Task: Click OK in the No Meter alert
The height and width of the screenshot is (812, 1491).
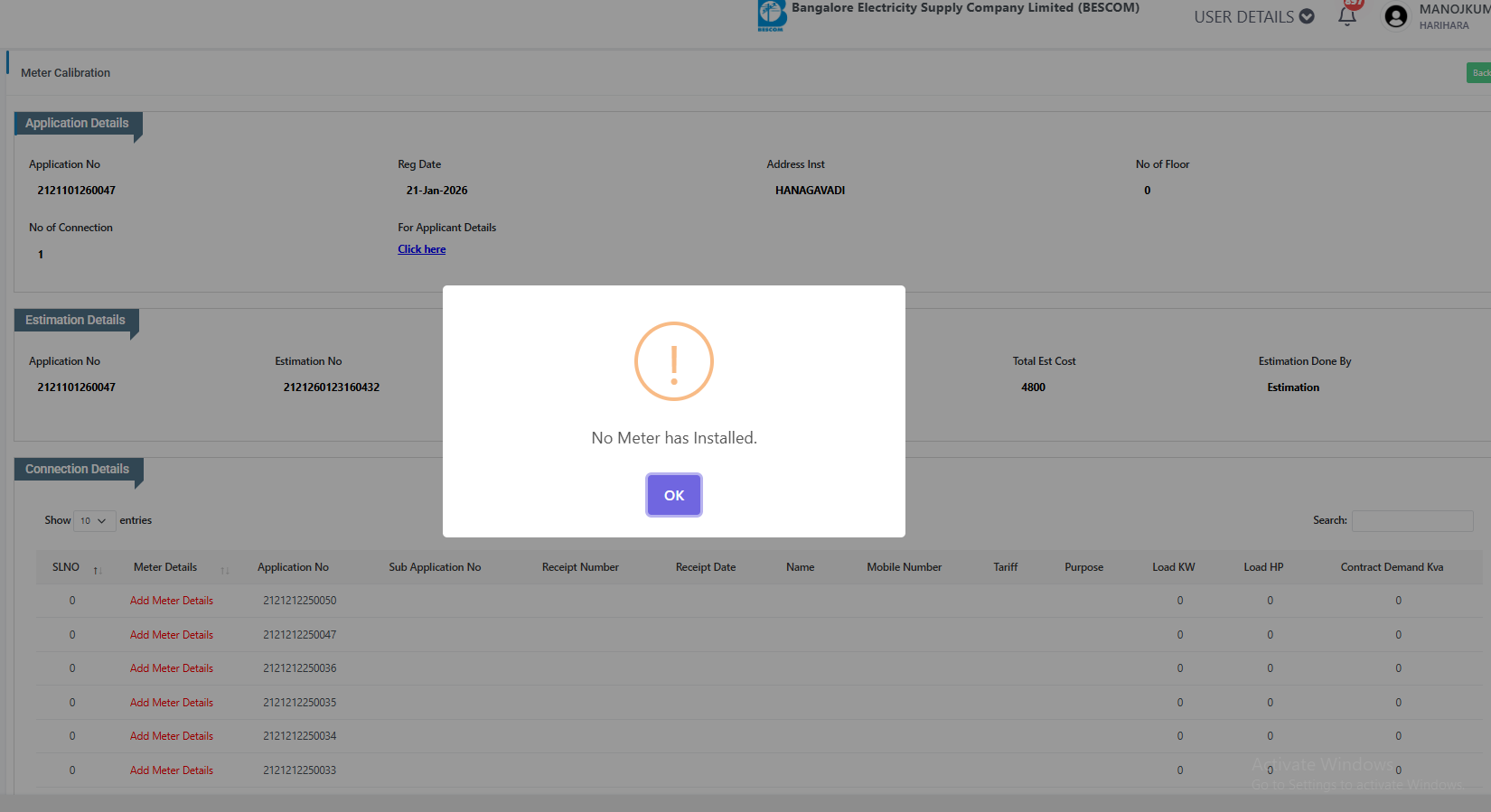Action: pyautogui.click(x=673, y=495)
